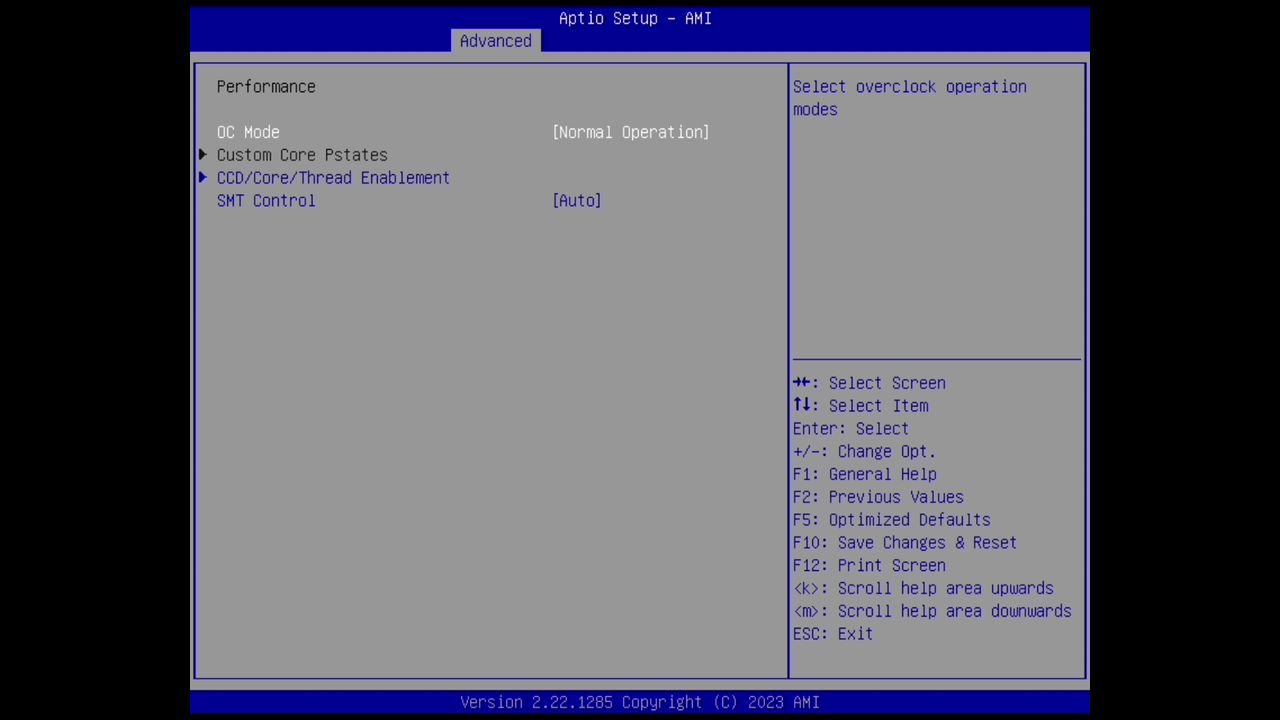1280x720 pixels.
Task: Click the F2: Previous Values hint
Action: pos(878,497)
